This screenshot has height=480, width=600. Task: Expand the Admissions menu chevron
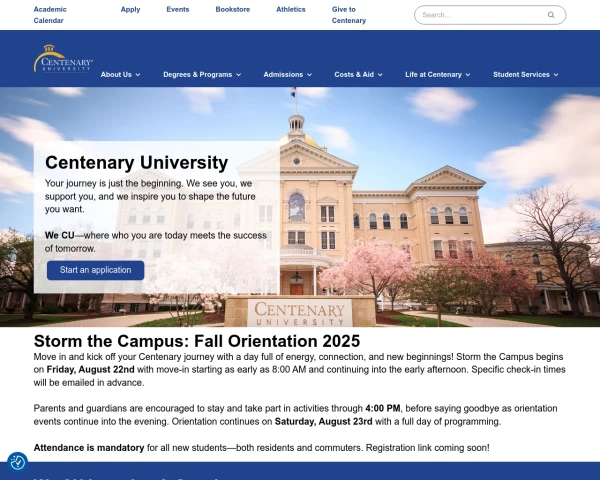tap(310, 75)
